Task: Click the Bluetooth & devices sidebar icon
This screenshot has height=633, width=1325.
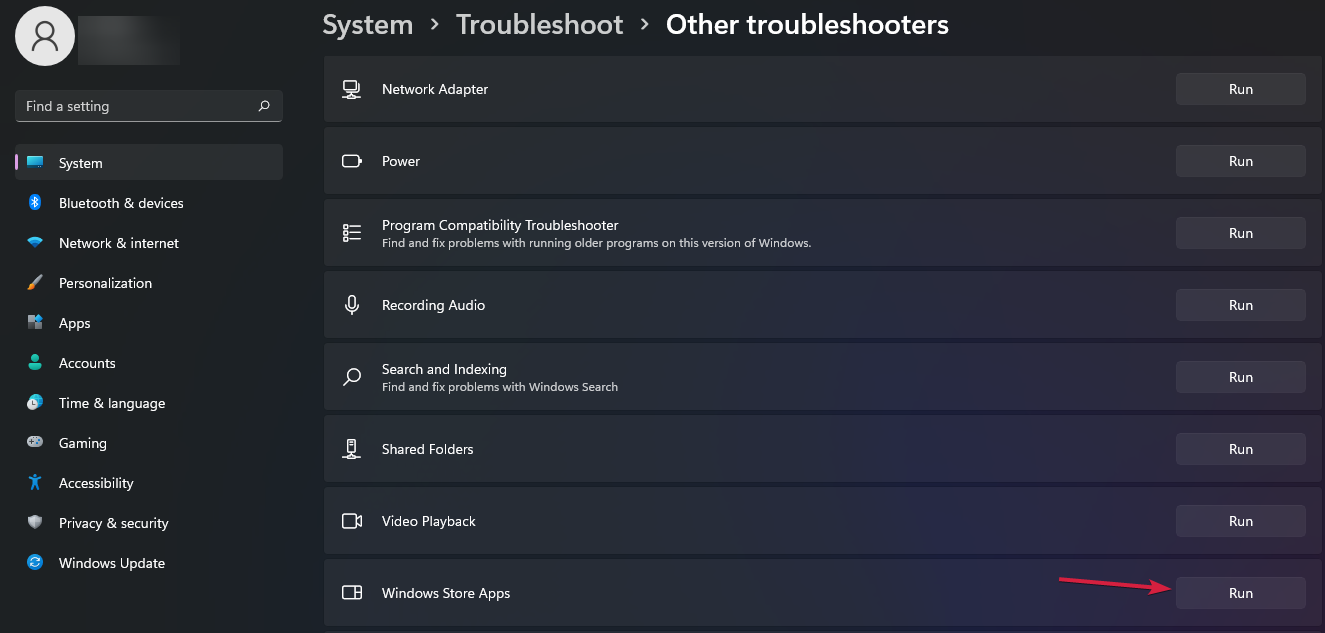Action: coord(35,203)
